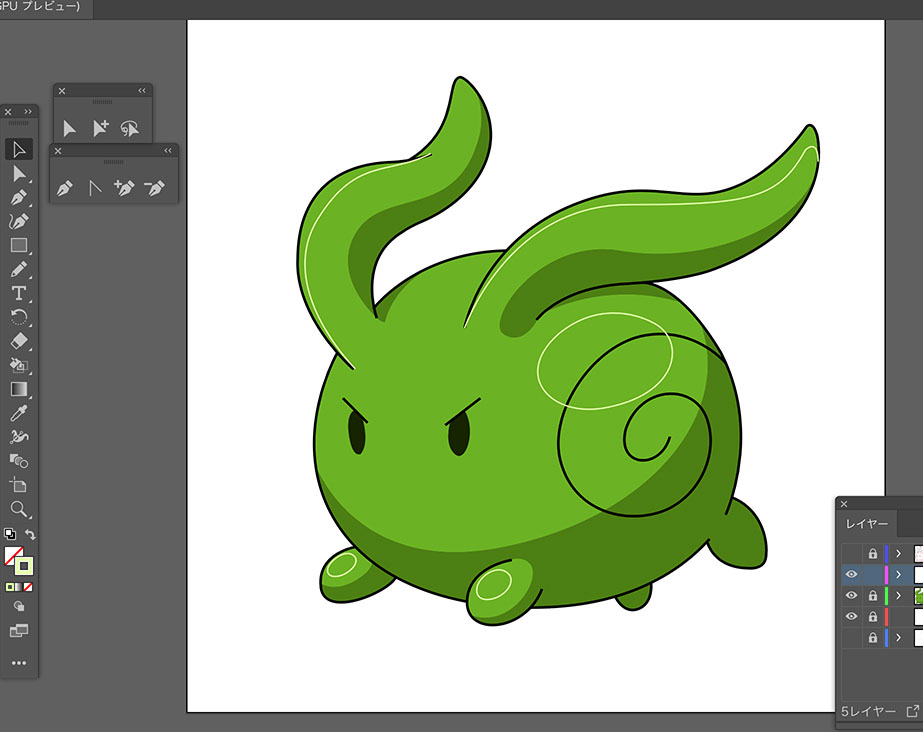923x732 pixels.
Task: Lock the magenta highlighted layer
Action: [x=872, y=574]
